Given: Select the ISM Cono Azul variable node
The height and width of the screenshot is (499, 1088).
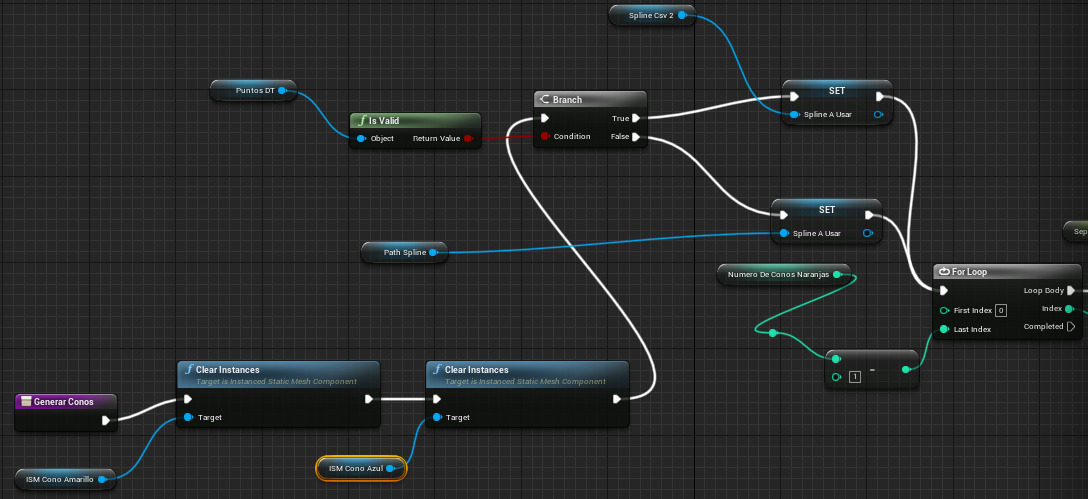Looking at the screenshot, I should pos(356,468).
